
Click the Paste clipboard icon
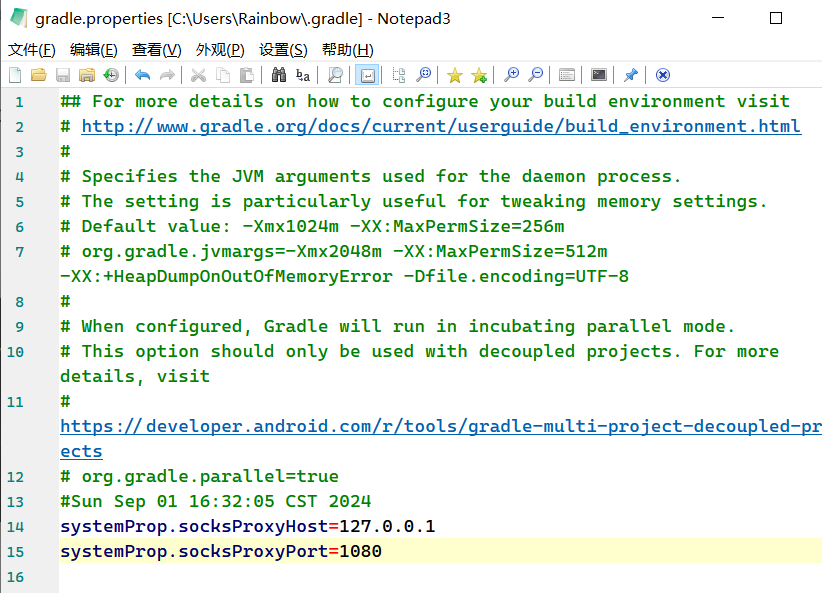point(246,75)
